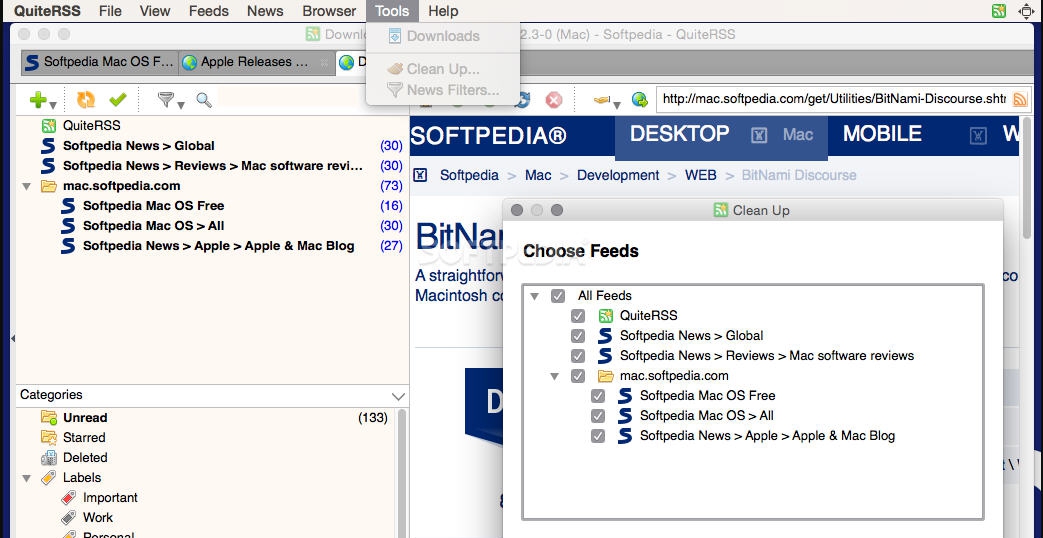Uncheck Softpedia Mac OS Free in Clean Up
1043x538 pixels.
[x=598, y=396]
